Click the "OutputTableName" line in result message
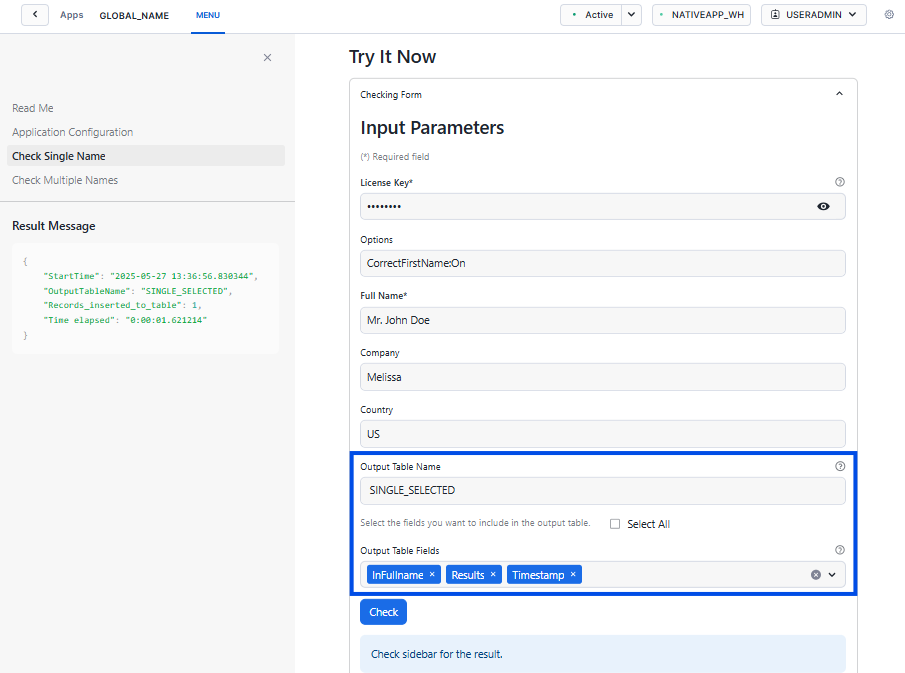 point(137,291)
